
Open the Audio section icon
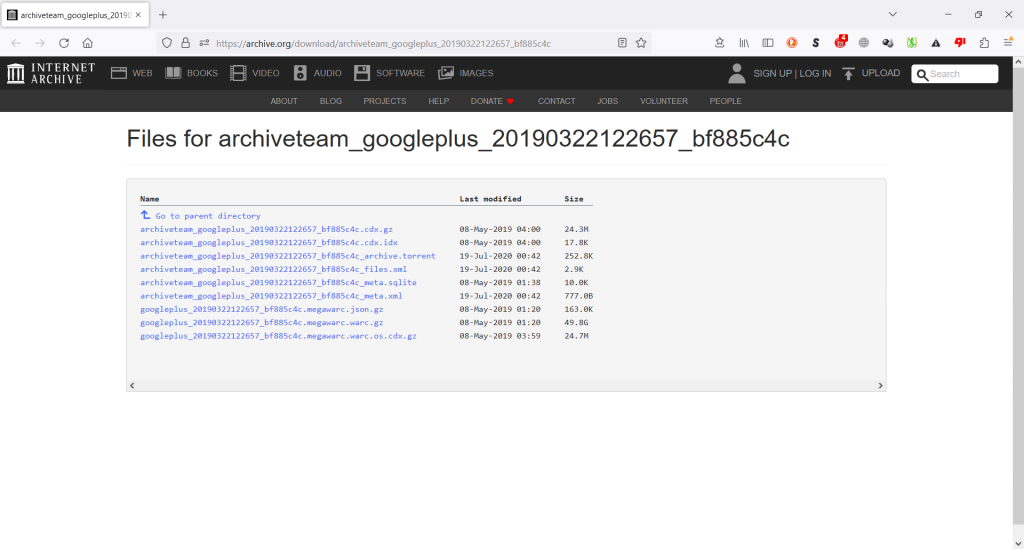300,73
